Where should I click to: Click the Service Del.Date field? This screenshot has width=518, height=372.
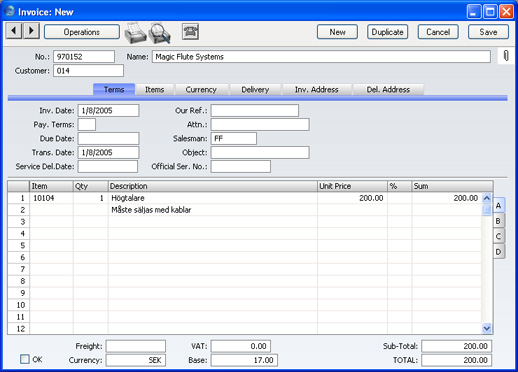pos(108,166)
